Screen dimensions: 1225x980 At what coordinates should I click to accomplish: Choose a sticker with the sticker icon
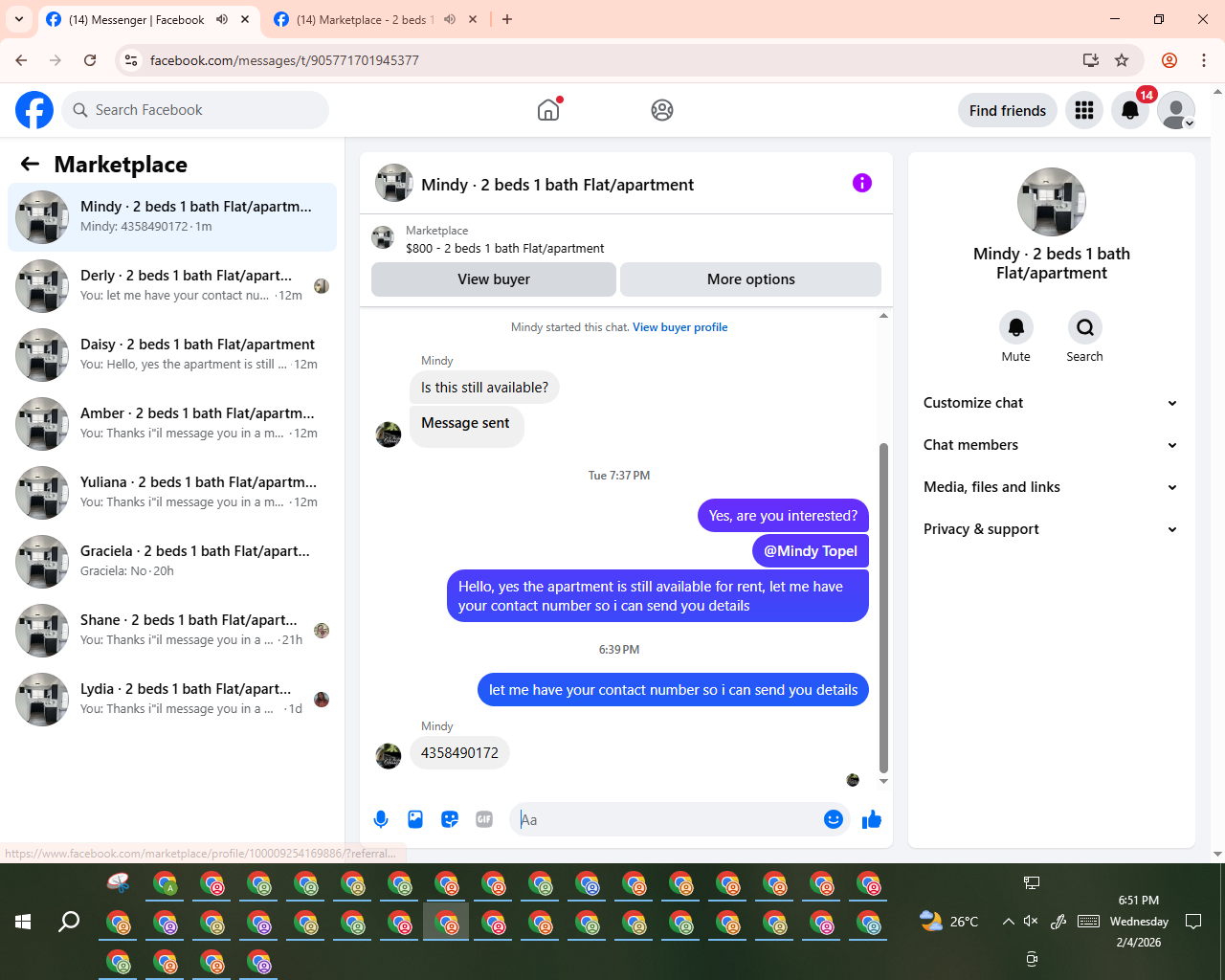pos(450,819)
